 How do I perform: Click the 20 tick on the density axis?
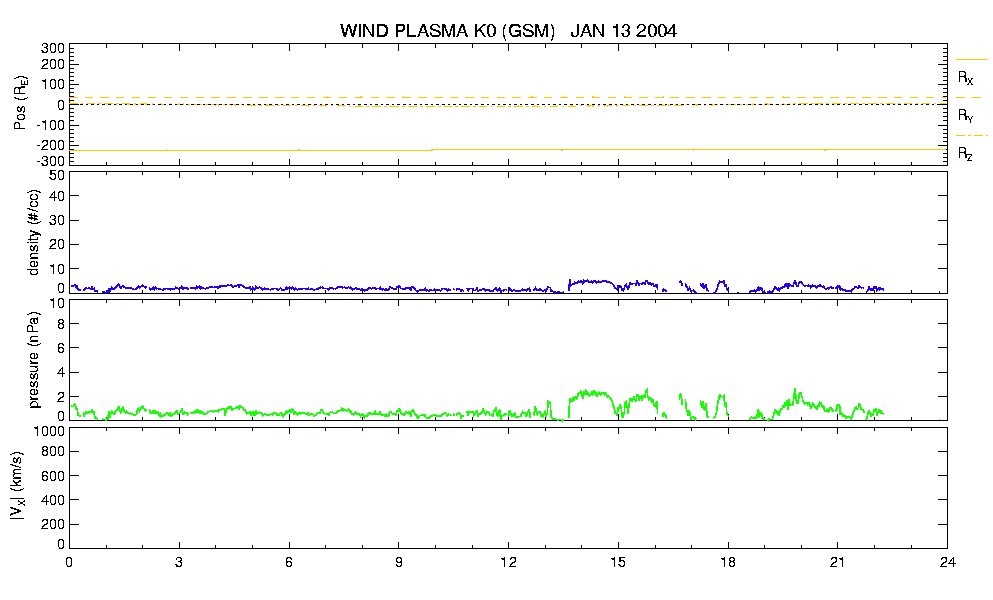[57, 245]
